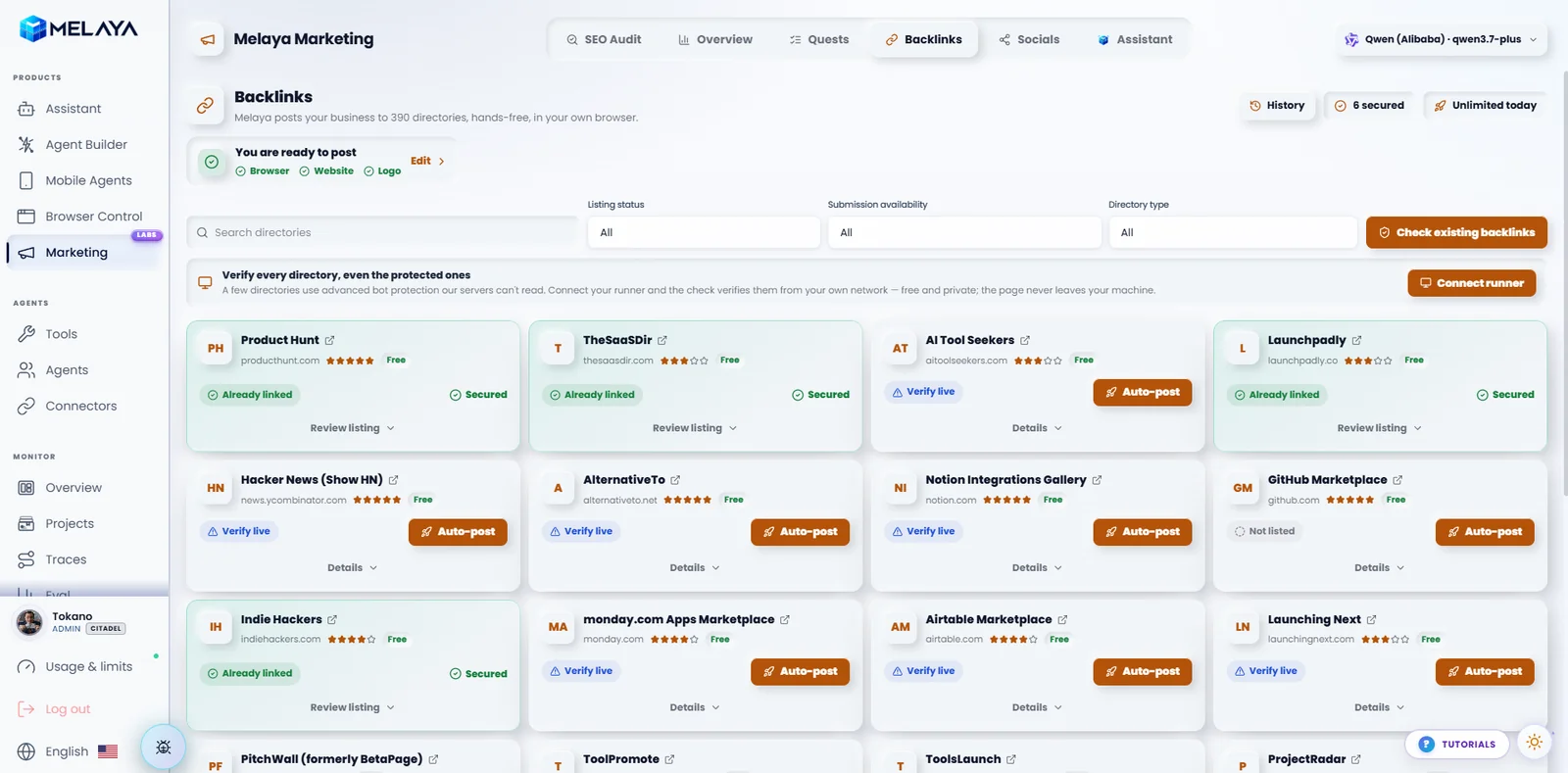Click the Search directories field
This screenshot has height=773, width=1568.
[382, 233]
